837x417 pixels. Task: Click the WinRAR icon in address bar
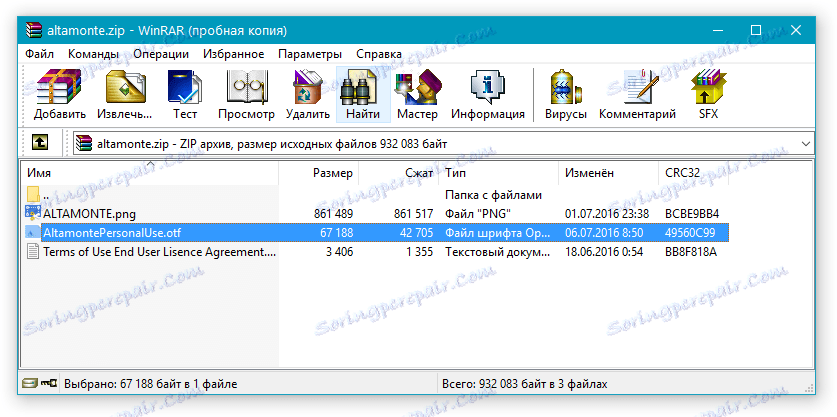(83, 144)
